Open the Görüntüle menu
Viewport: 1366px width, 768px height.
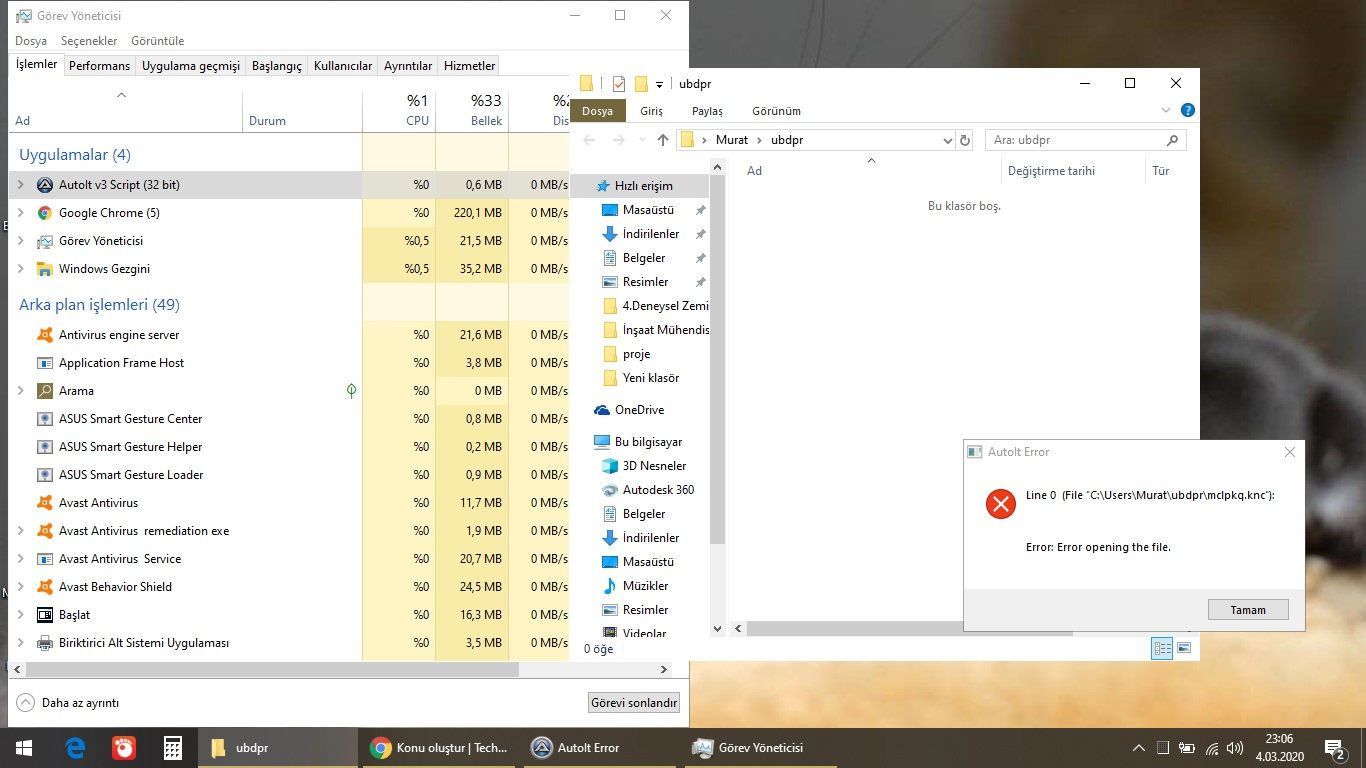(x=158, y=41)
